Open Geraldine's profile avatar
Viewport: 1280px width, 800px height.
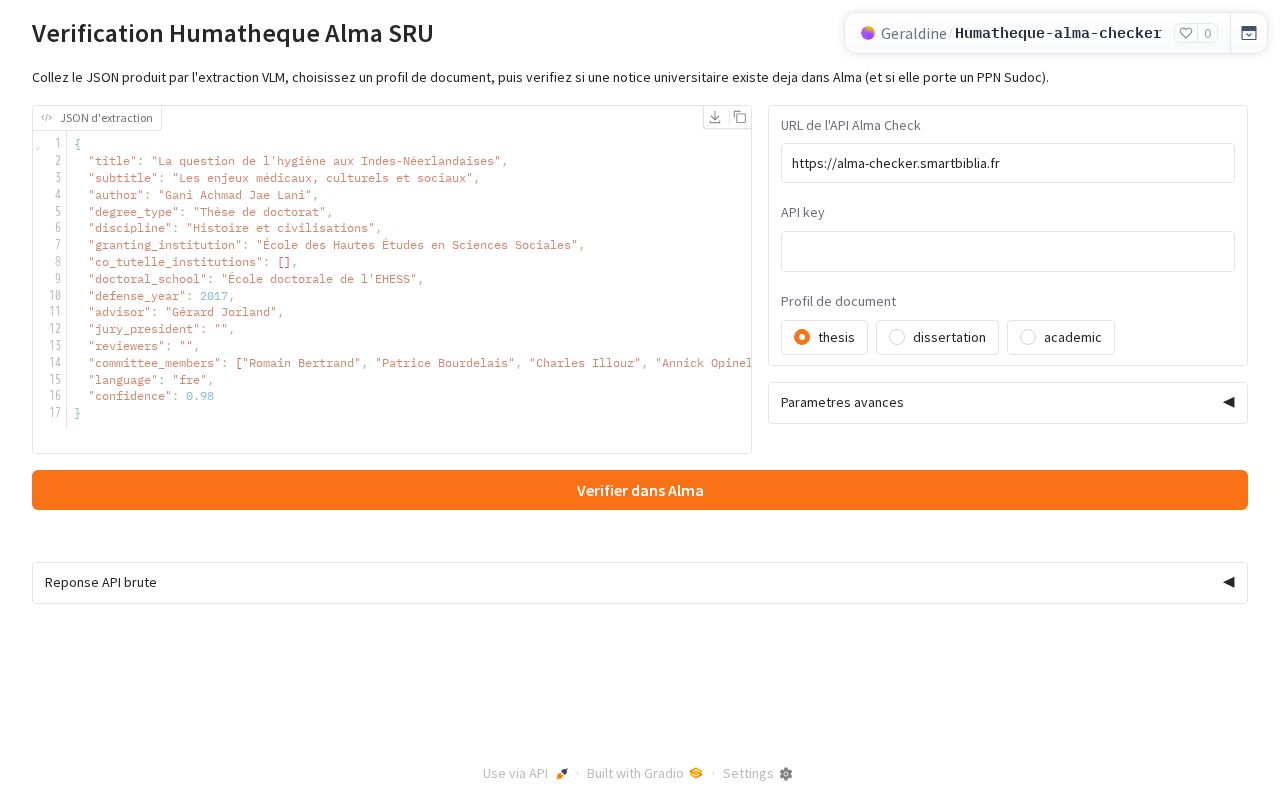(x=868, y=33)
